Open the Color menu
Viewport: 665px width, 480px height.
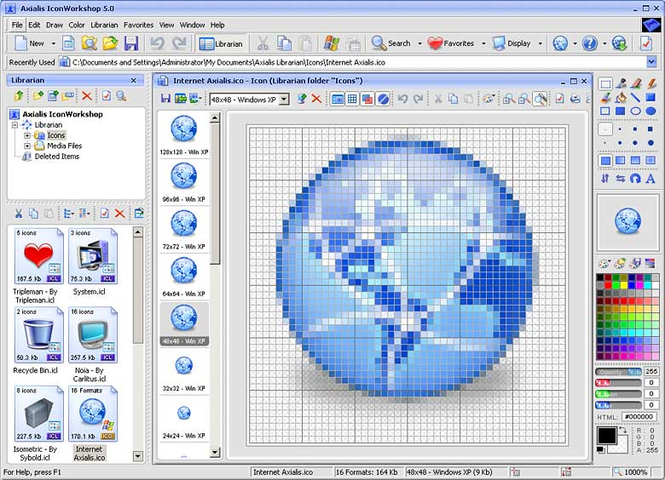pos(76,25)
